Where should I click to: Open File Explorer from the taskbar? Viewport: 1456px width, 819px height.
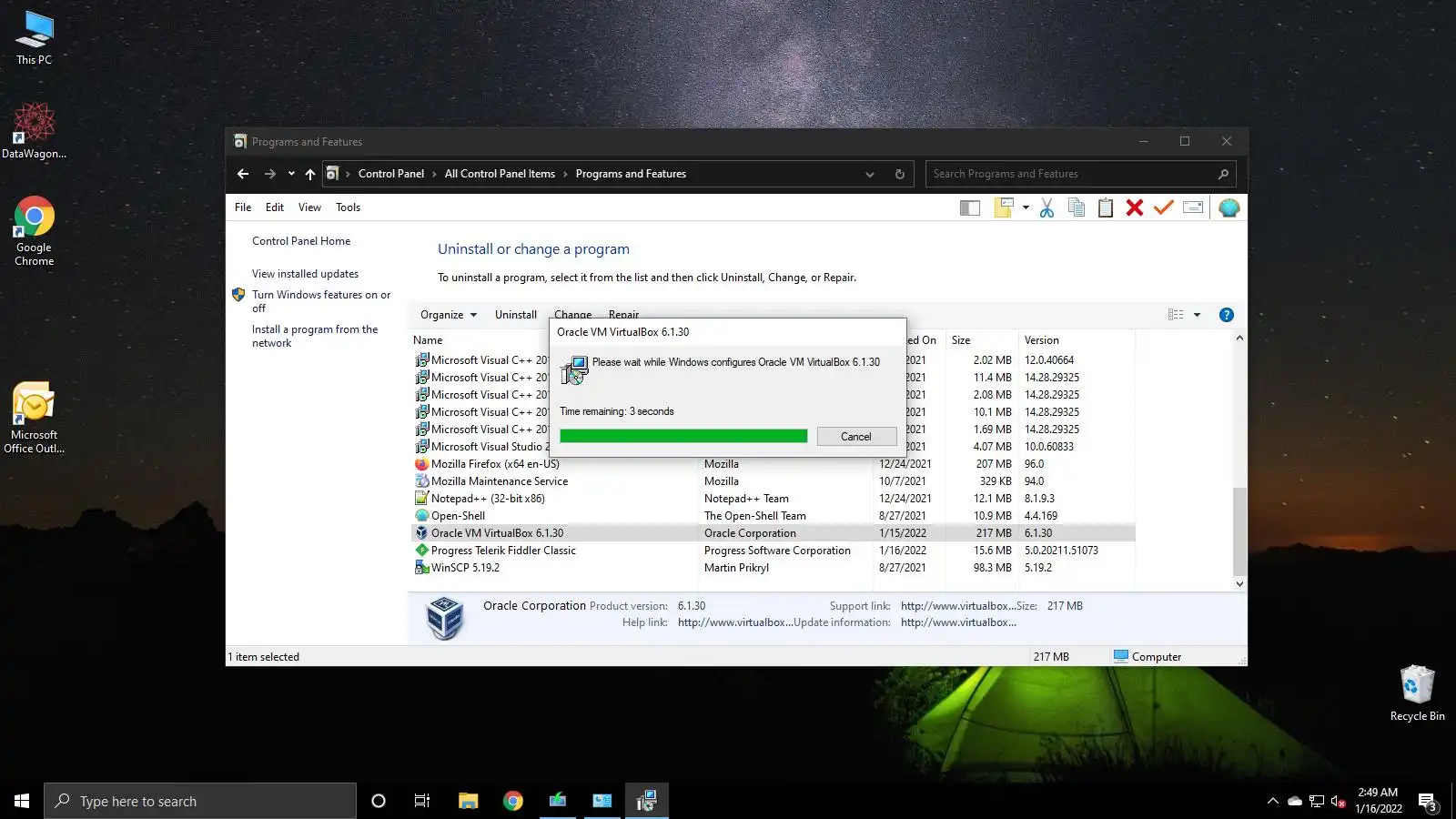click(468, 801)
